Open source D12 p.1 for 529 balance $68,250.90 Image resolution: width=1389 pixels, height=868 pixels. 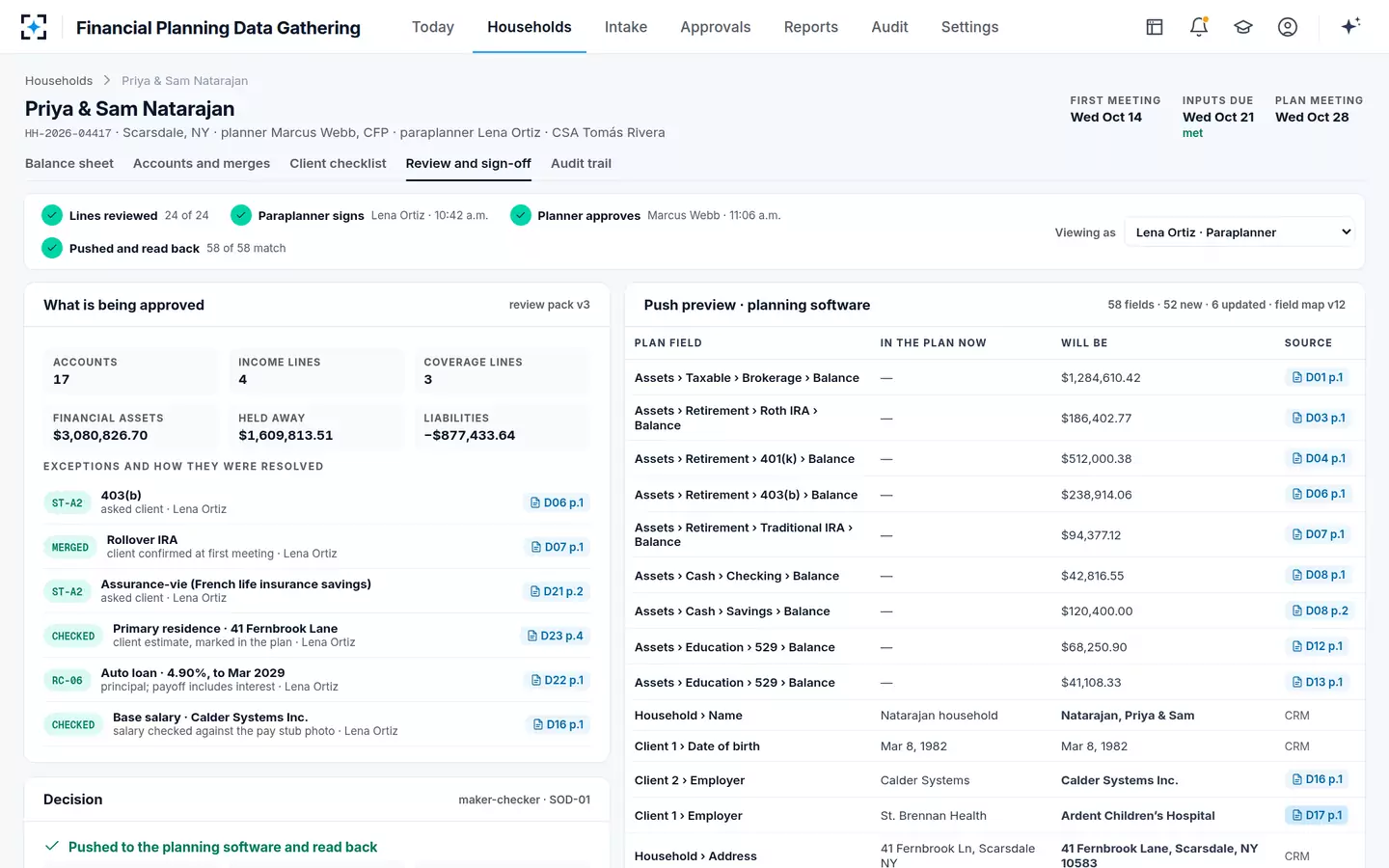click(1318, 646)
